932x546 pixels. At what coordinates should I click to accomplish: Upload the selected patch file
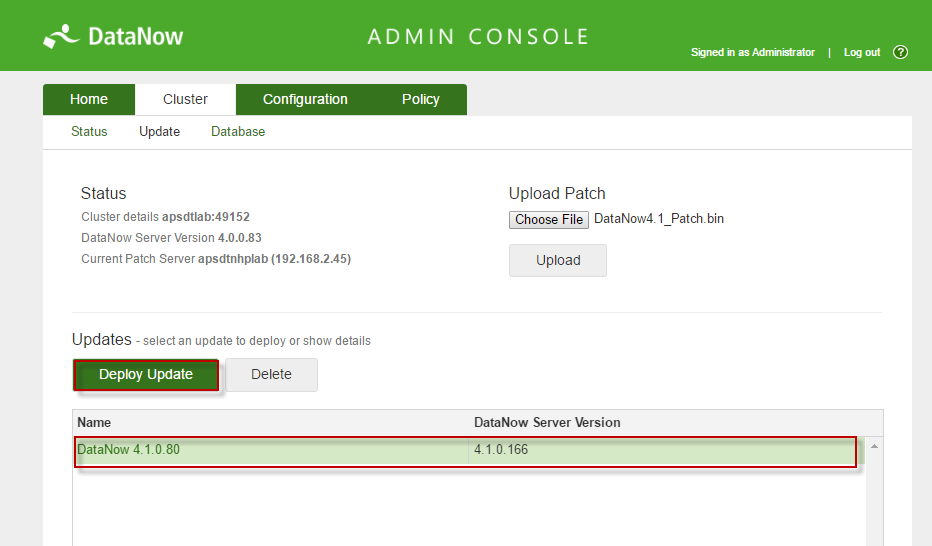pyautogui.click(x=558, y=260)
